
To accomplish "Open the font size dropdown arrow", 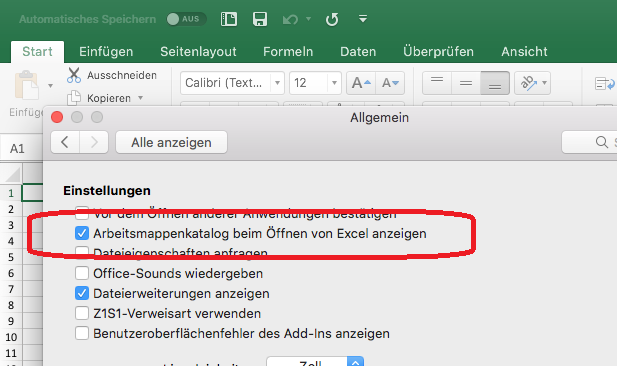I will 334,83.
